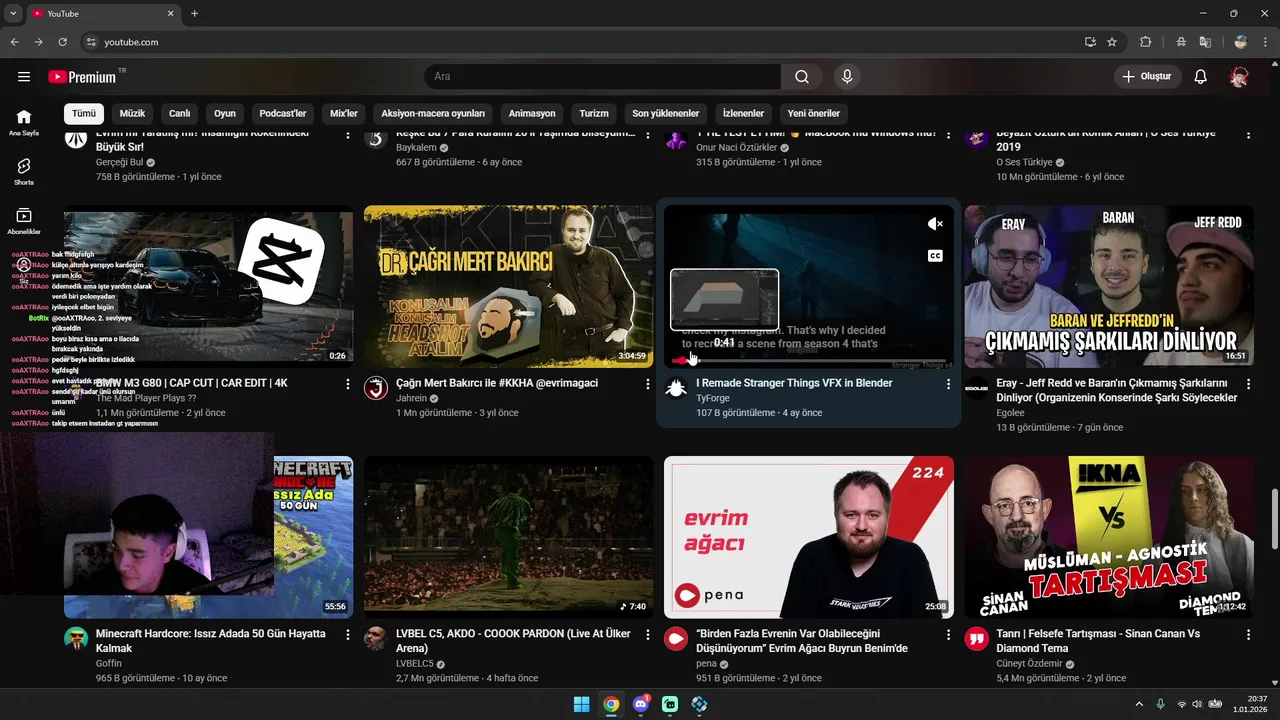This screenshot has width=1280, height=720.
Task: Open options for Eray Jeff Redd video
Action: pos(1248,384)
